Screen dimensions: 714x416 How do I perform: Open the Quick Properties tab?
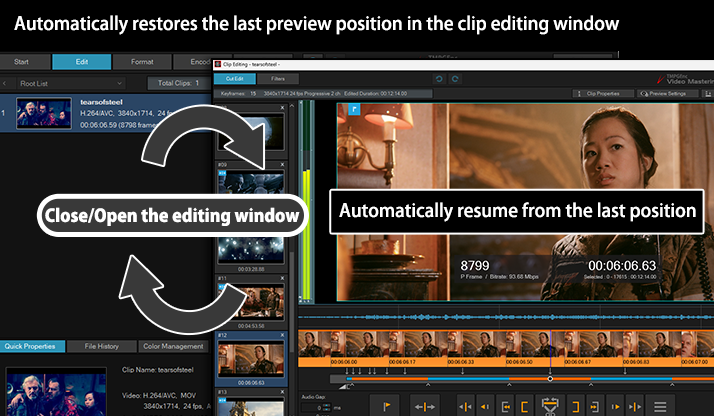[32, 346]
